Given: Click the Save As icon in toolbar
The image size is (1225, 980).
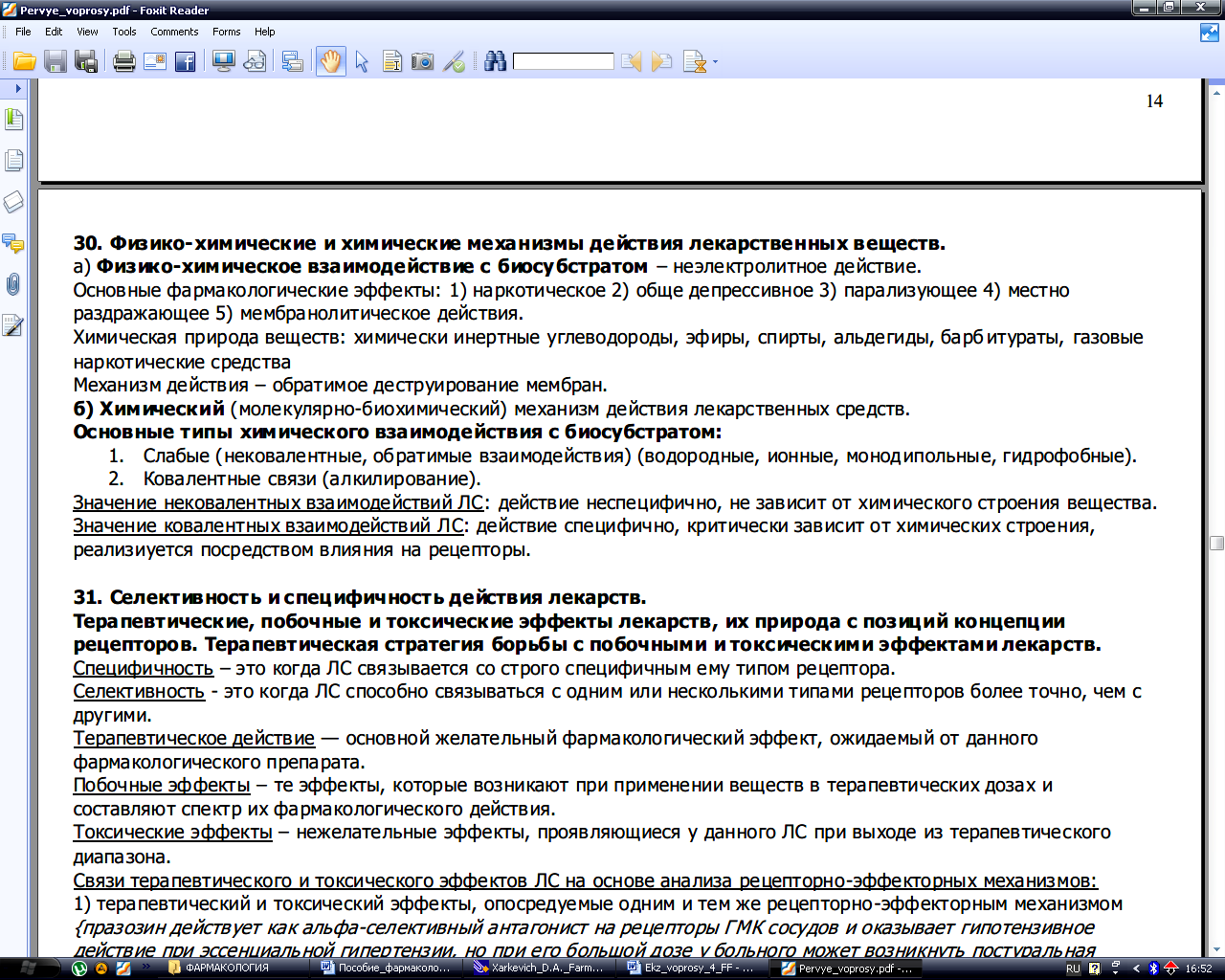Looking at the screenshot, I should (86, 62).
